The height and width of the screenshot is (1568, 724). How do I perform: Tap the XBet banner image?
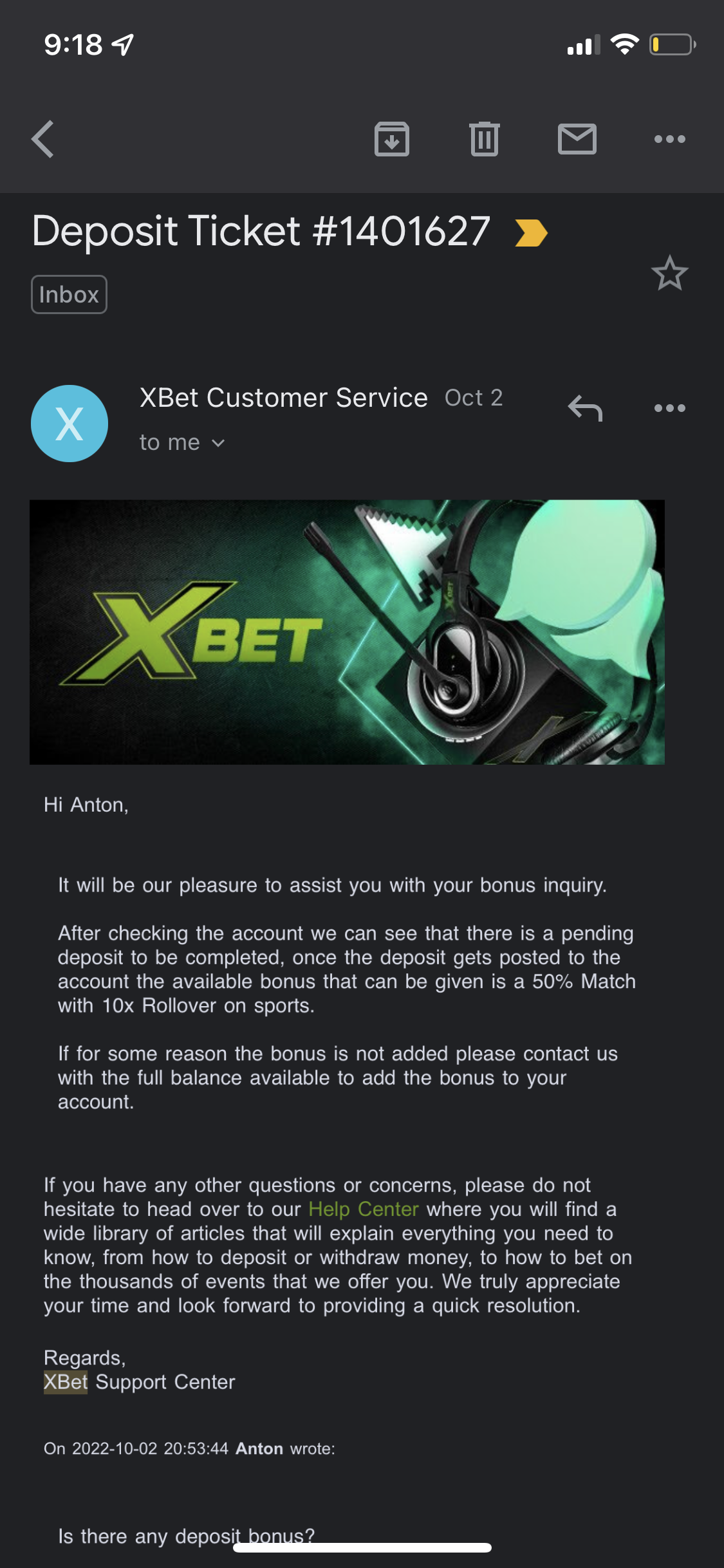[x=347, y=632]
